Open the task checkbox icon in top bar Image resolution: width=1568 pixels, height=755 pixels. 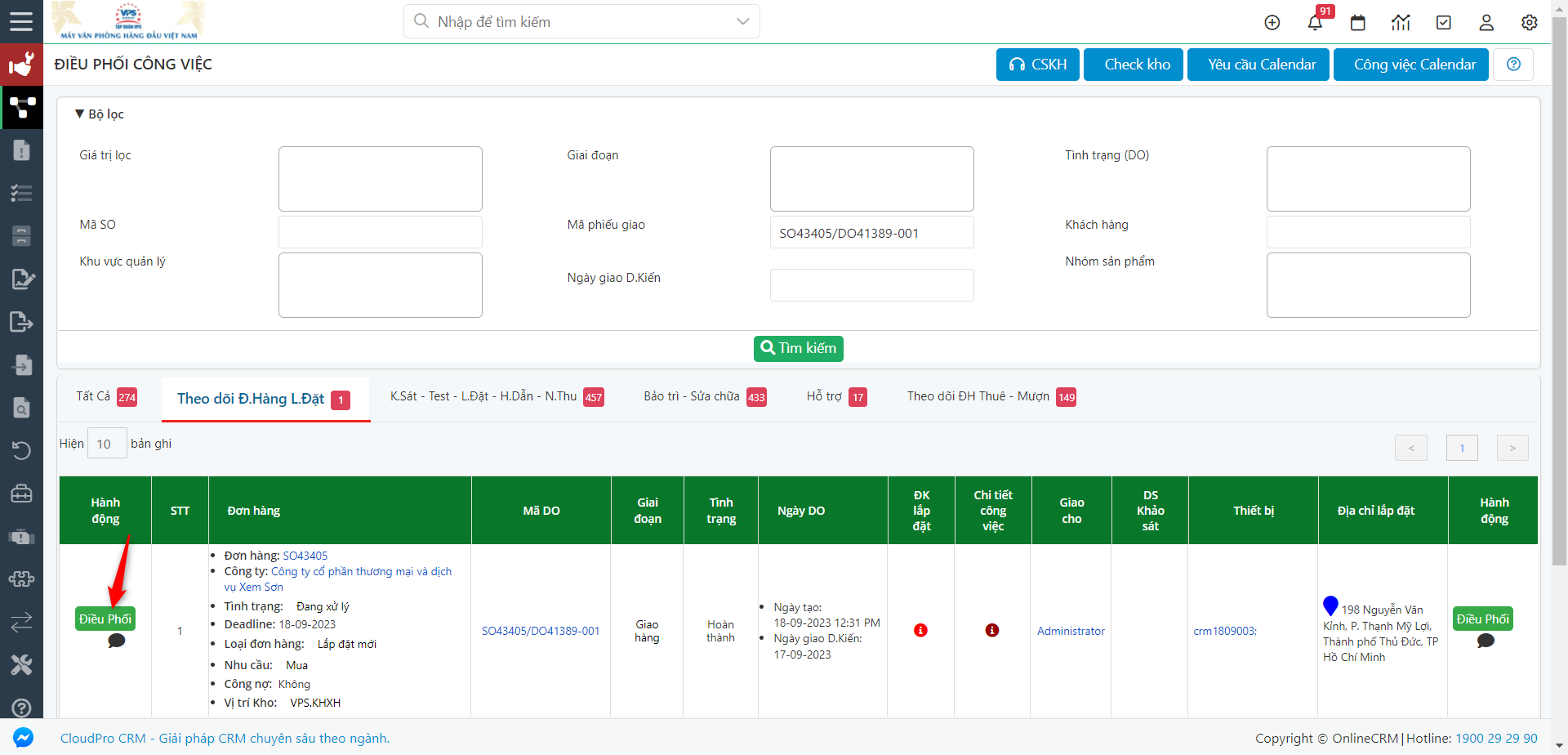click(1444, 23)
